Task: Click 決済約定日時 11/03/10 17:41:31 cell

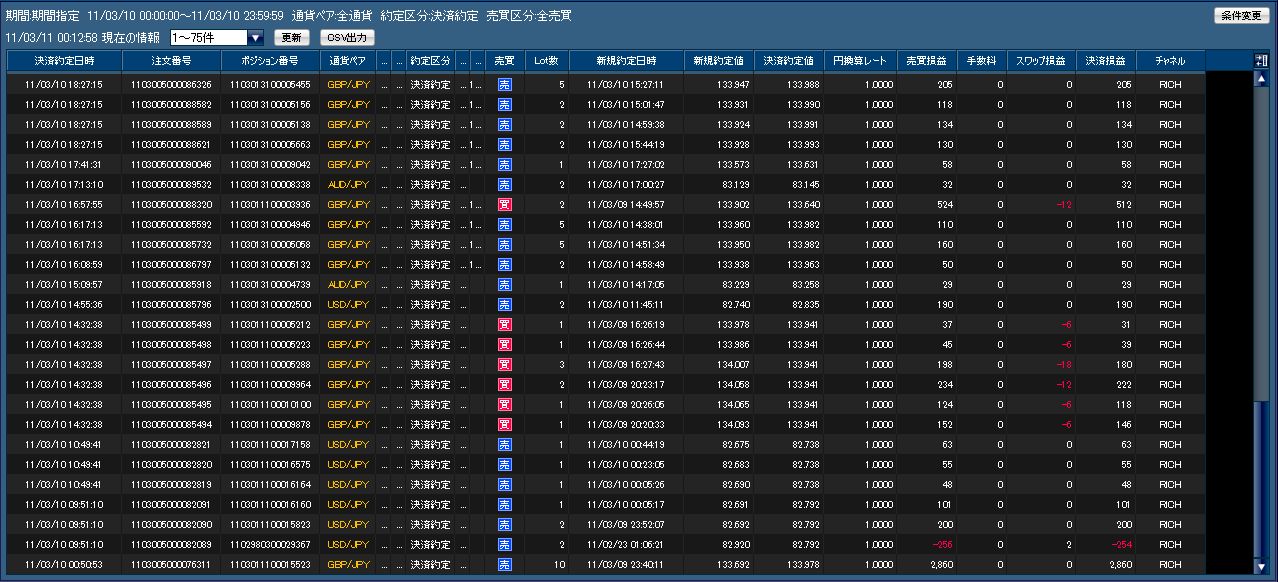Action: (64, 164)
